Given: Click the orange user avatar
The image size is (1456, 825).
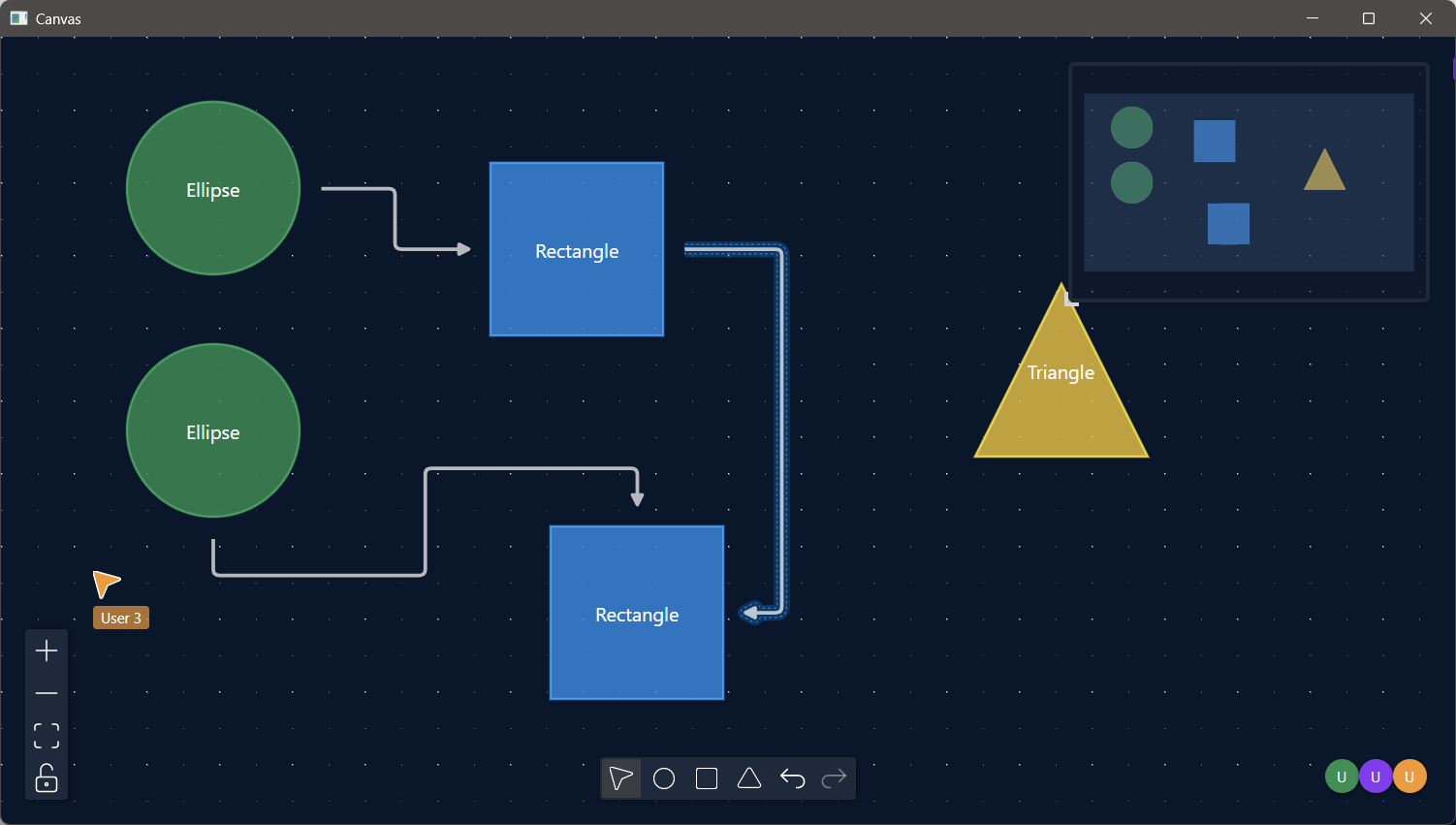Looking at the screenshot, I should click(x=1409, y=777).
